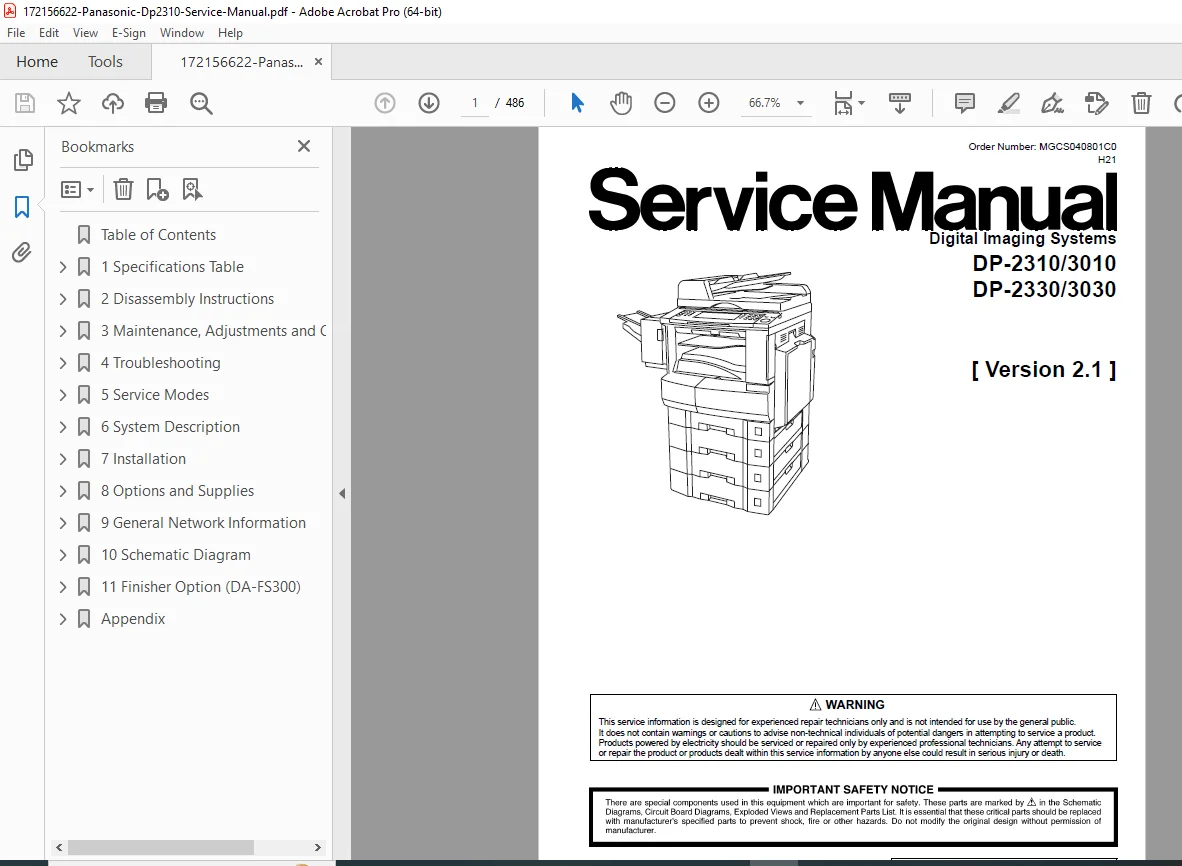Image resolution: width=1182 pixels, height=866 pixels.
Task: Zoom out with minus icon
Action: [664, 103]
